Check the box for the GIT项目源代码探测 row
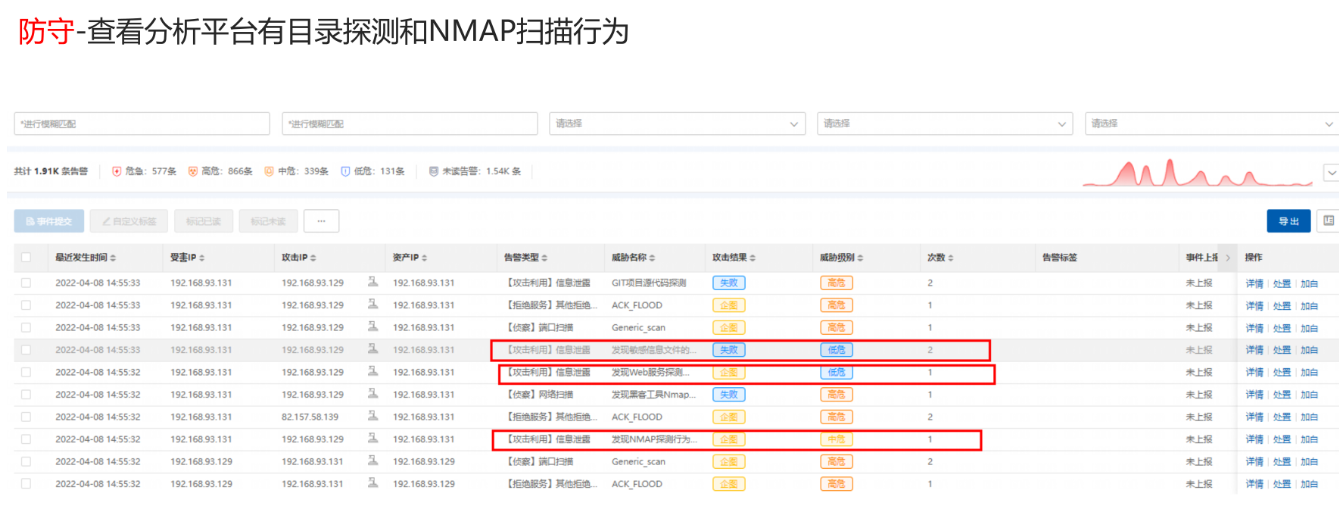The width and height of the screenshot is (1339, 527). [26, 283]
